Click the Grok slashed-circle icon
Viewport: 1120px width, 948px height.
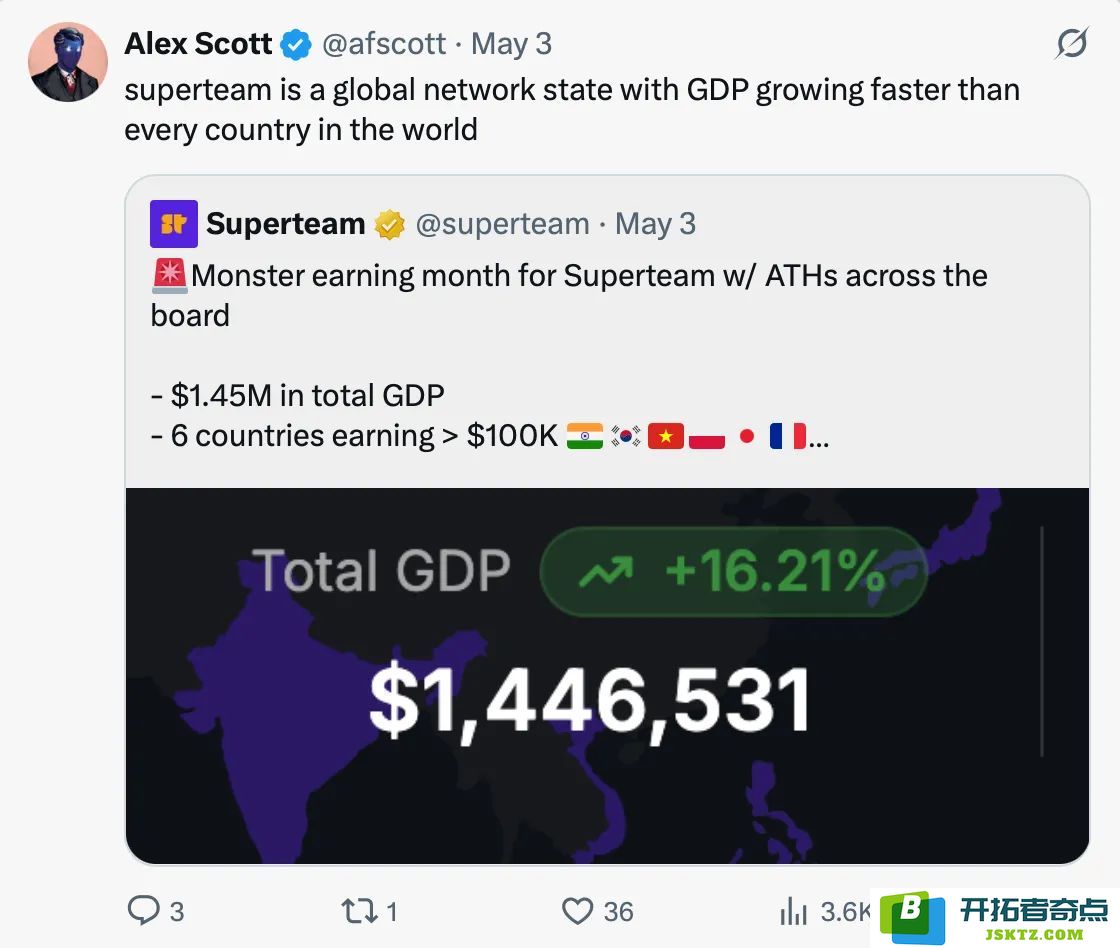click(1071, 44)
